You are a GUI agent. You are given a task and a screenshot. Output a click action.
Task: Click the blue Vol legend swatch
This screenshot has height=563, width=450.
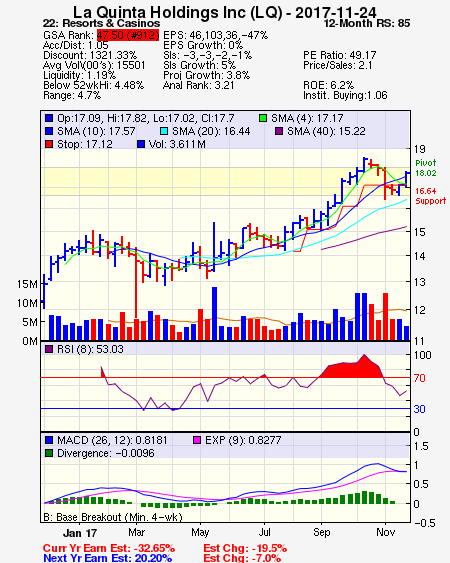(x=141, y=144)
